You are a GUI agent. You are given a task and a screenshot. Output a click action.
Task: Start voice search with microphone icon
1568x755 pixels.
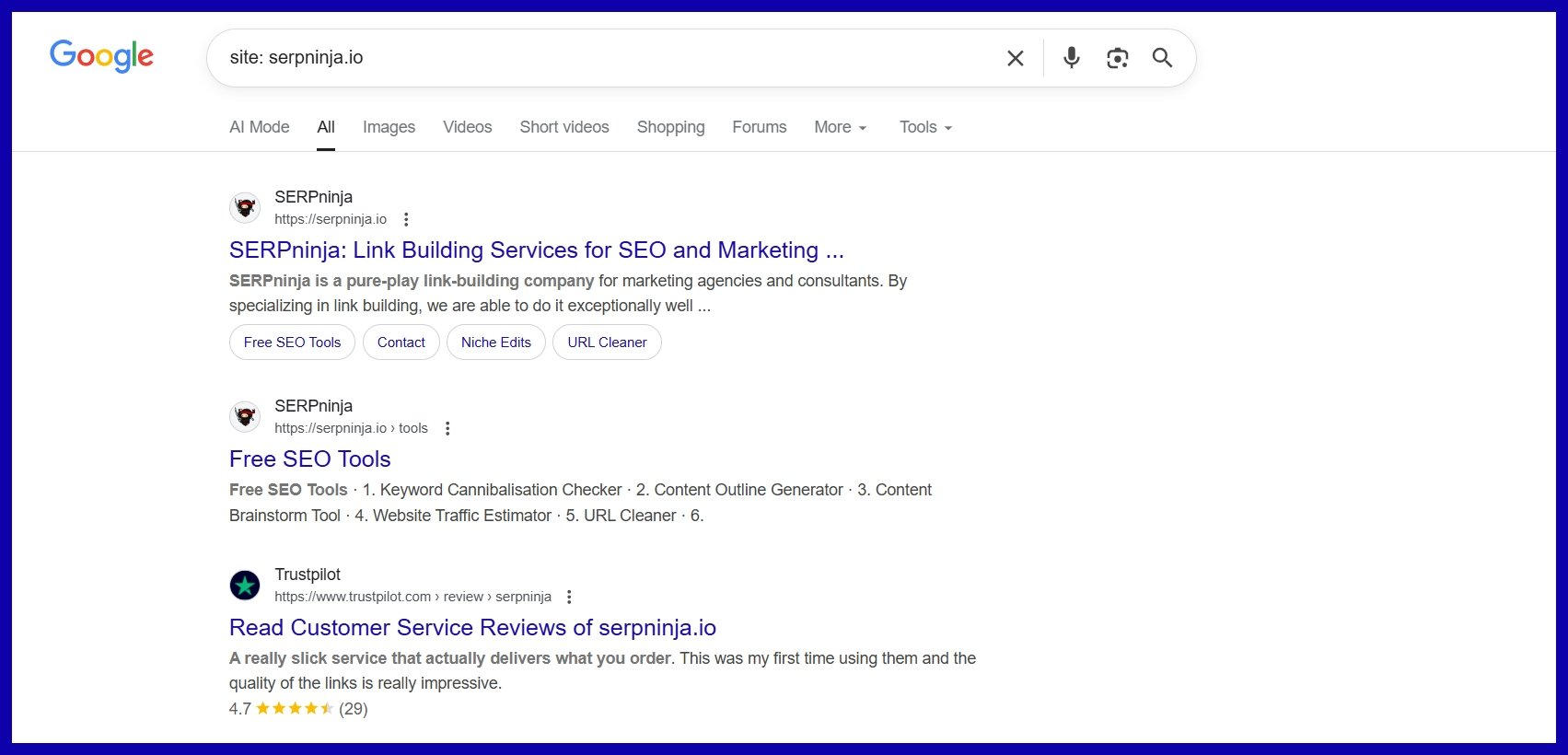coord(1071,58)
